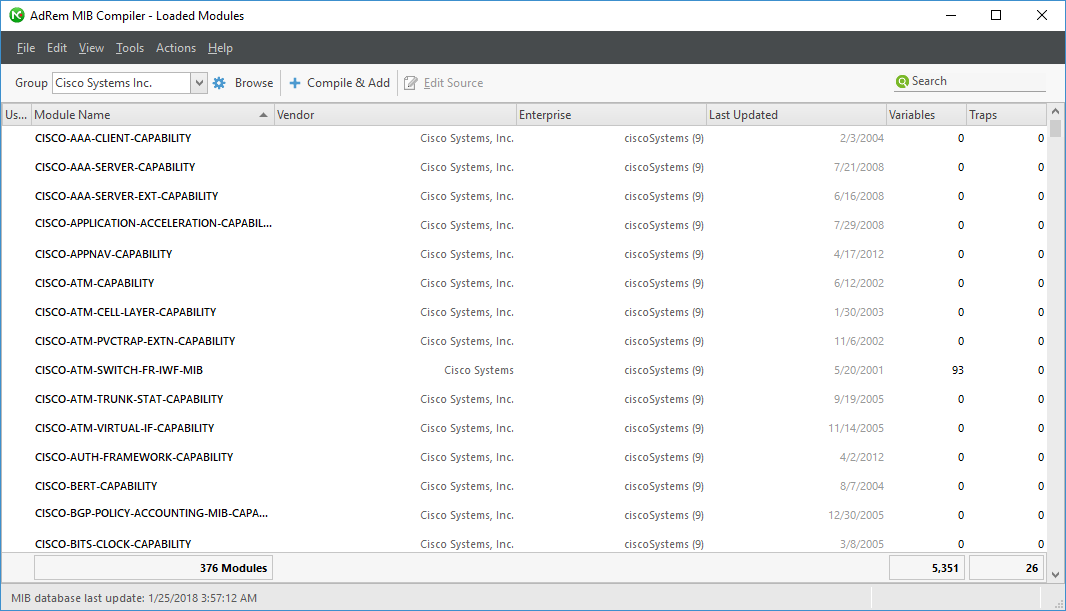
Task: Select the CISCO-ATM-PVCTRAP-EXTN-CAPABILITY row
Action: click(523, 341)
